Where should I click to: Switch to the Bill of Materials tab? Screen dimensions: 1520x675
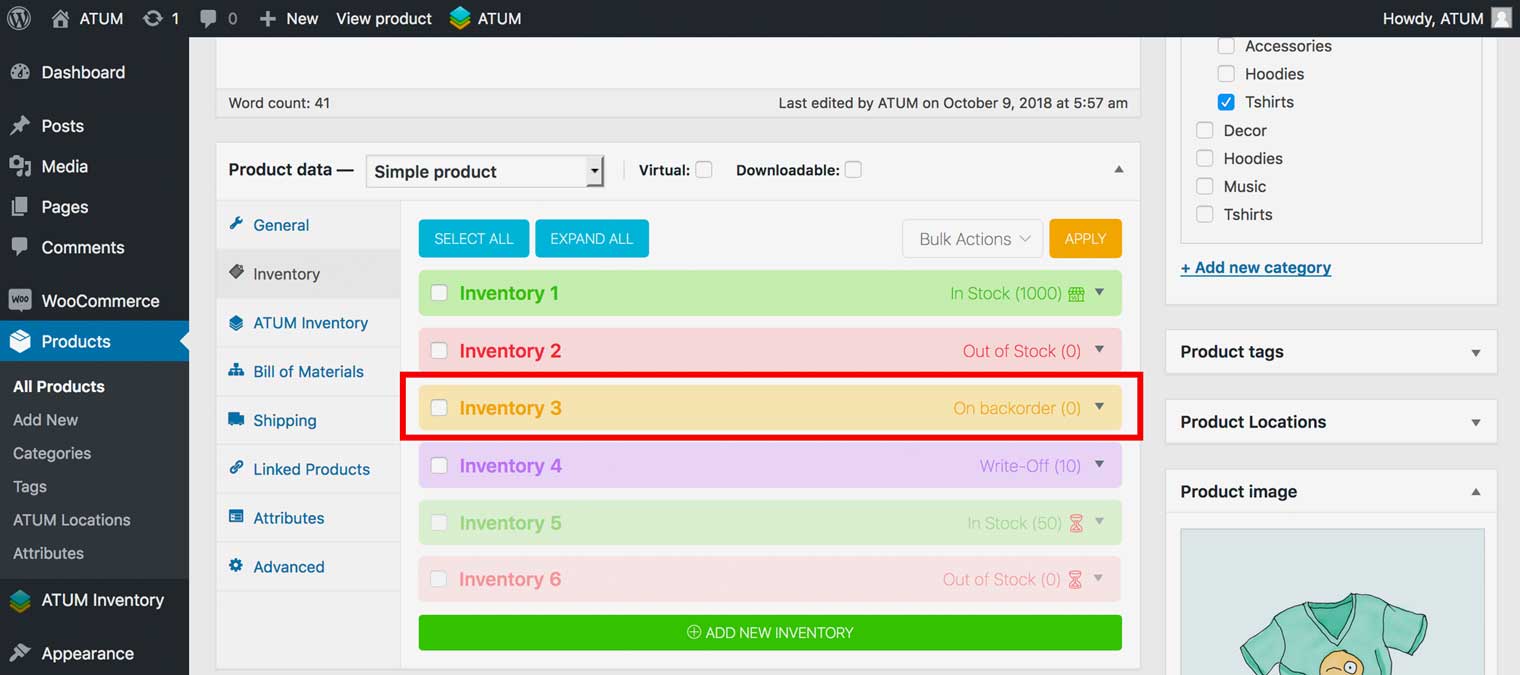[308, 371]
